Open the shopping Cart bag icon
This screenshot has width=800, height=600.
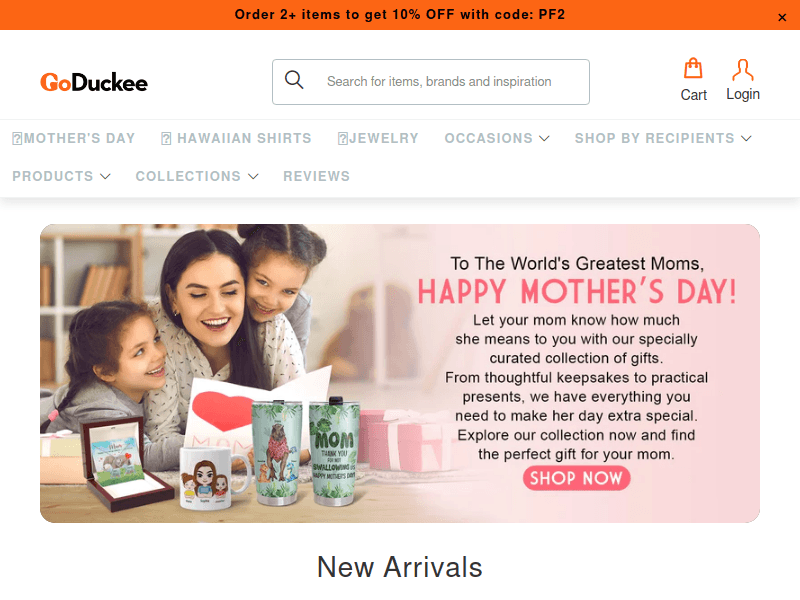tap(693, 68)
